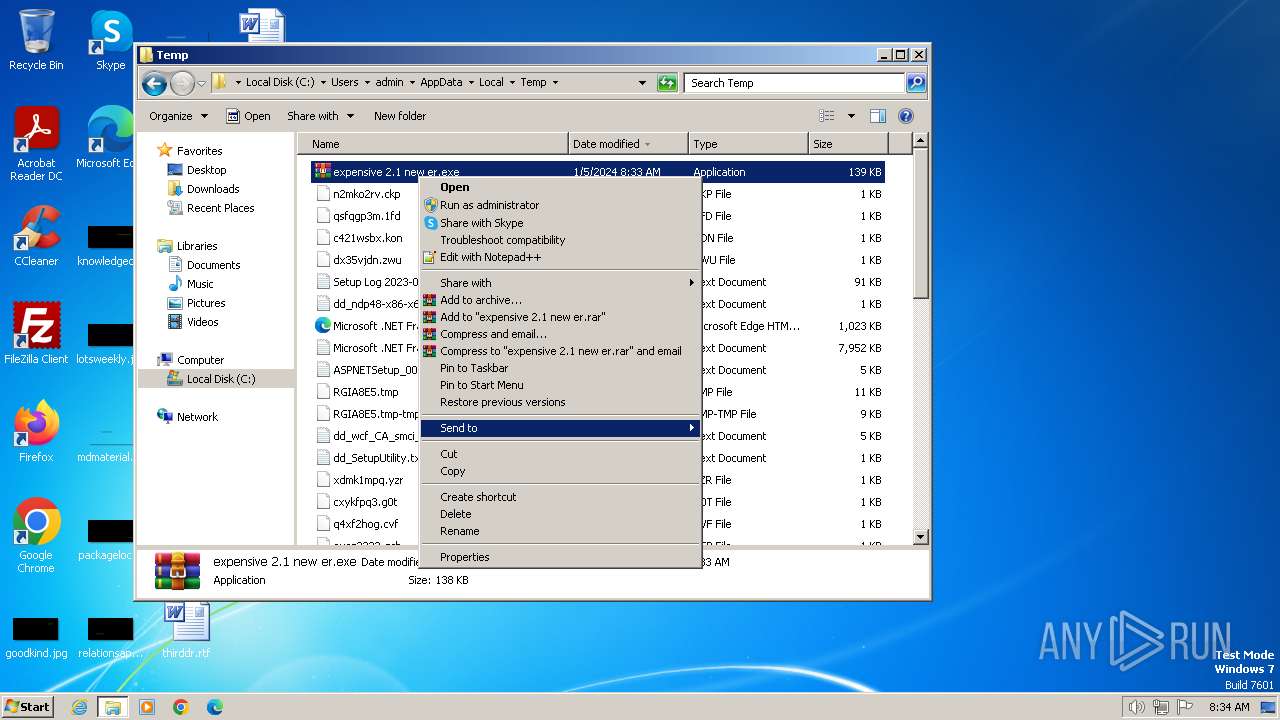Open Share with toolbar dropdown

(x=320, y=116)
